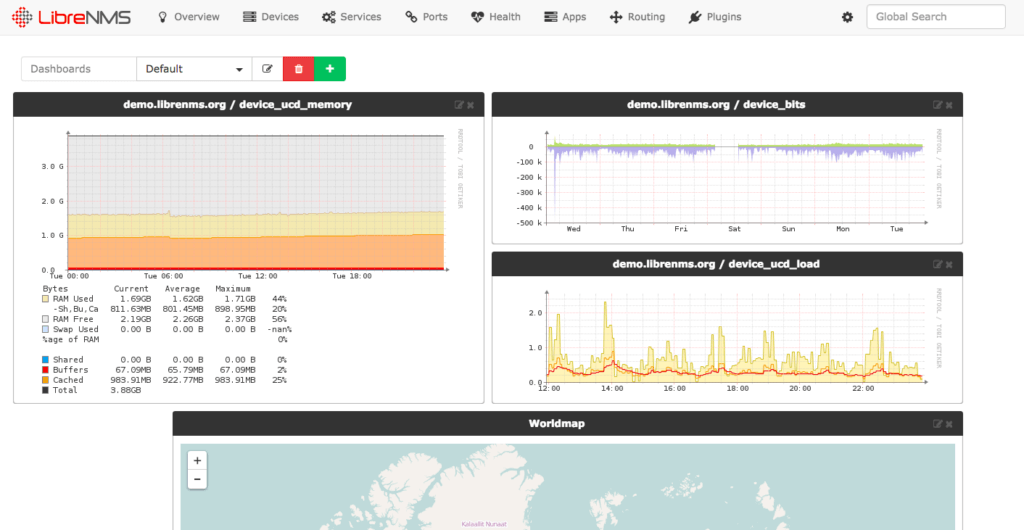
Task: Close the device_bits widget
Action: [x=949, y=105]
